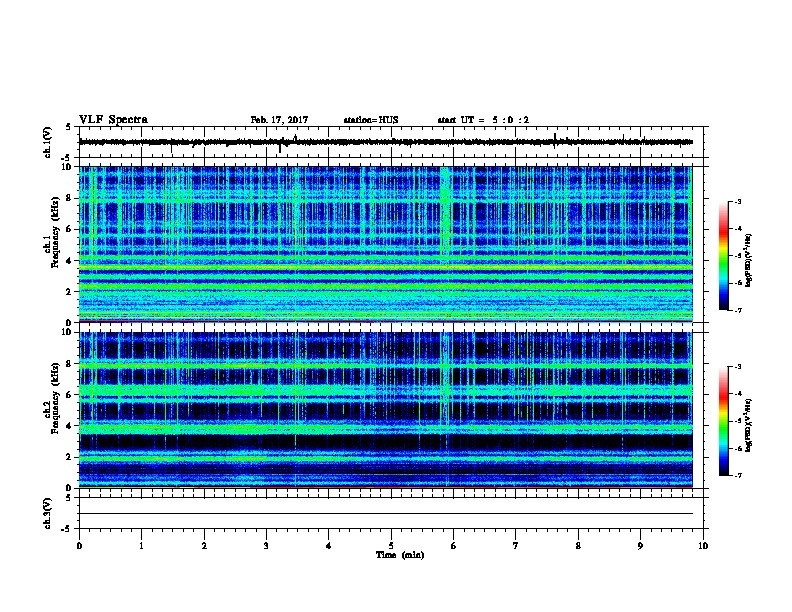Click the "4" kHz tick on ch.1 axis

(x=71, y=261)
